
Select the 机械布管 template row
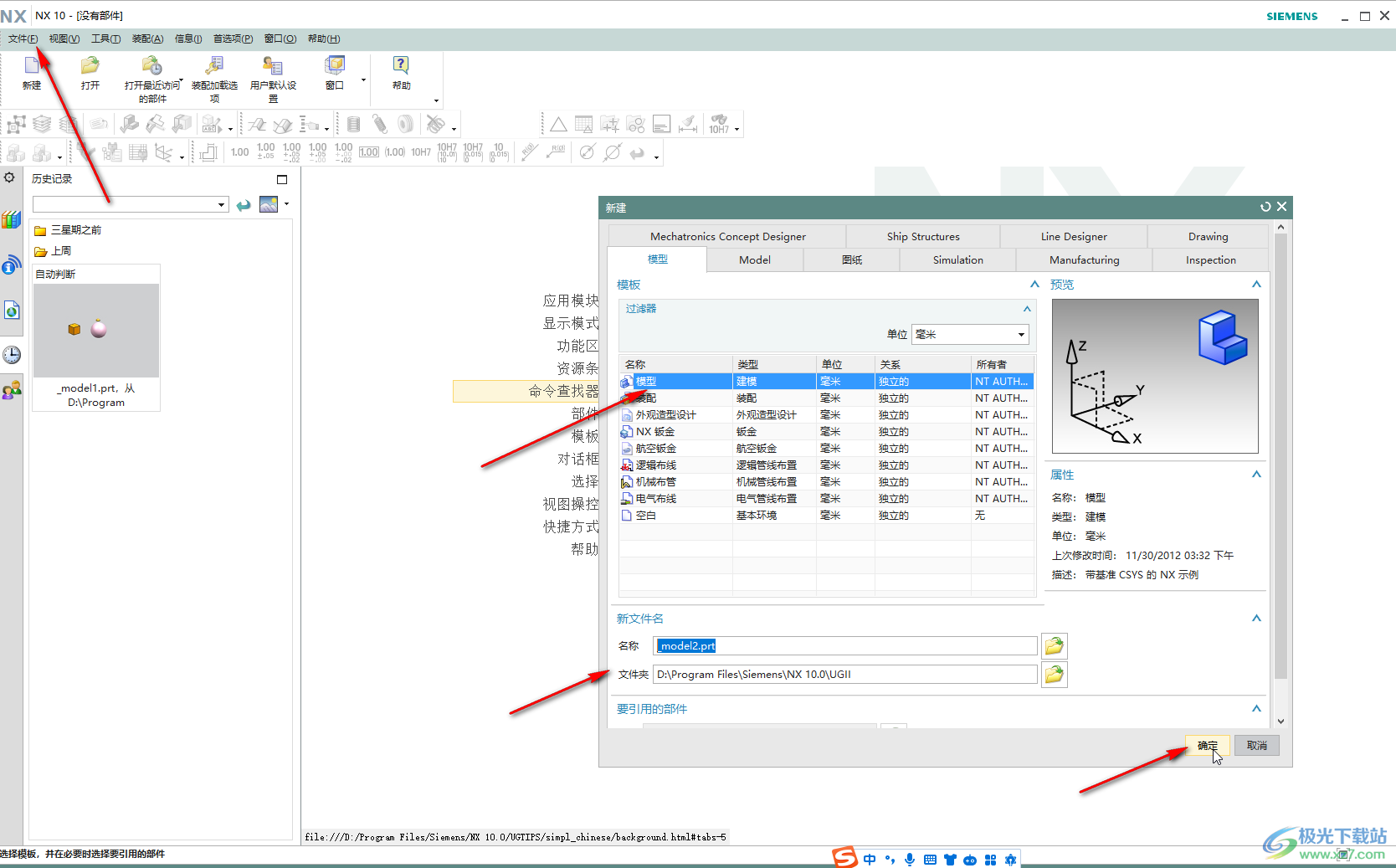[x=826, y=482]
